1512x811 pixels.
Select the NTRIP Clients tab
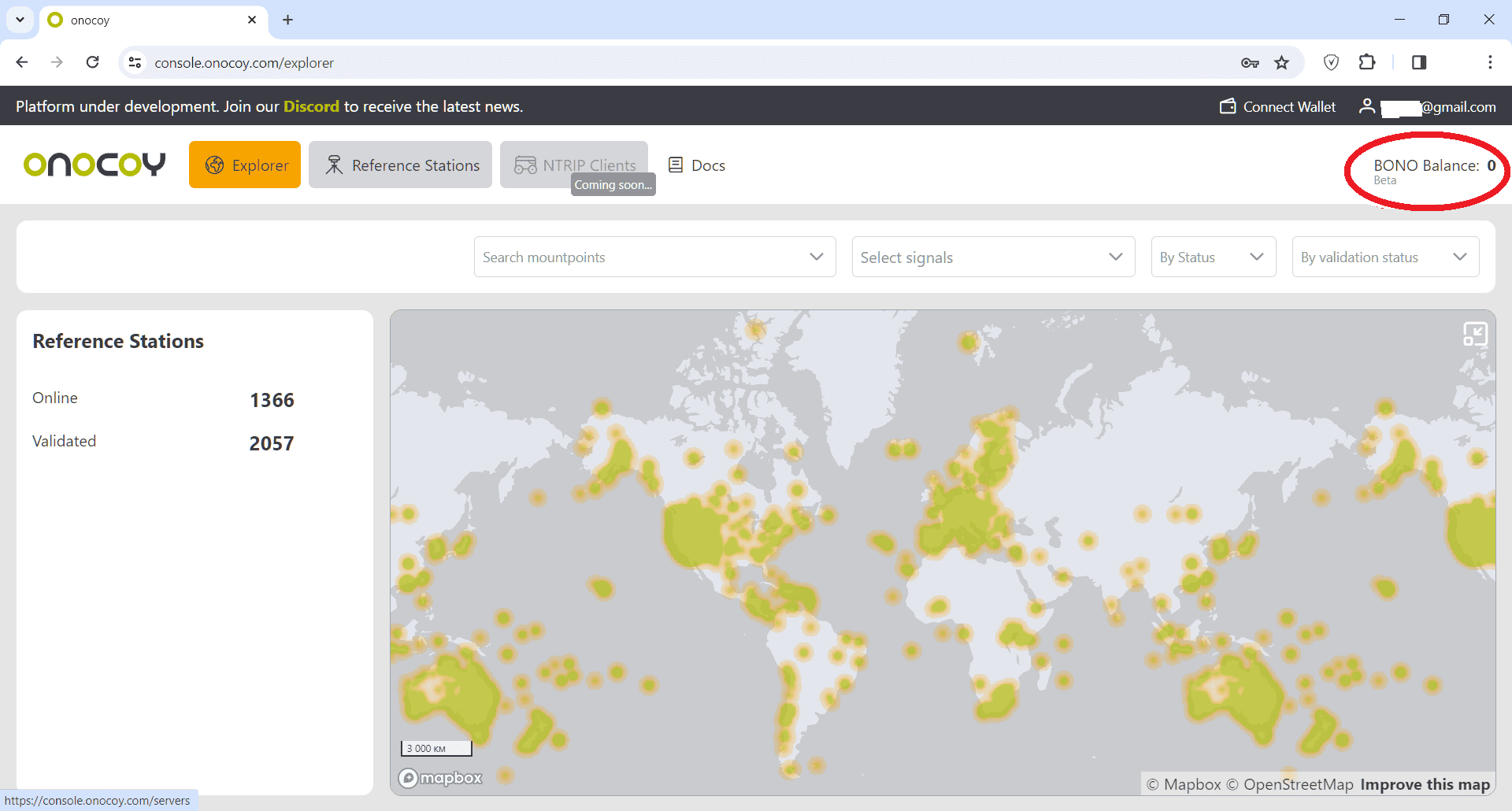point(574,165)
